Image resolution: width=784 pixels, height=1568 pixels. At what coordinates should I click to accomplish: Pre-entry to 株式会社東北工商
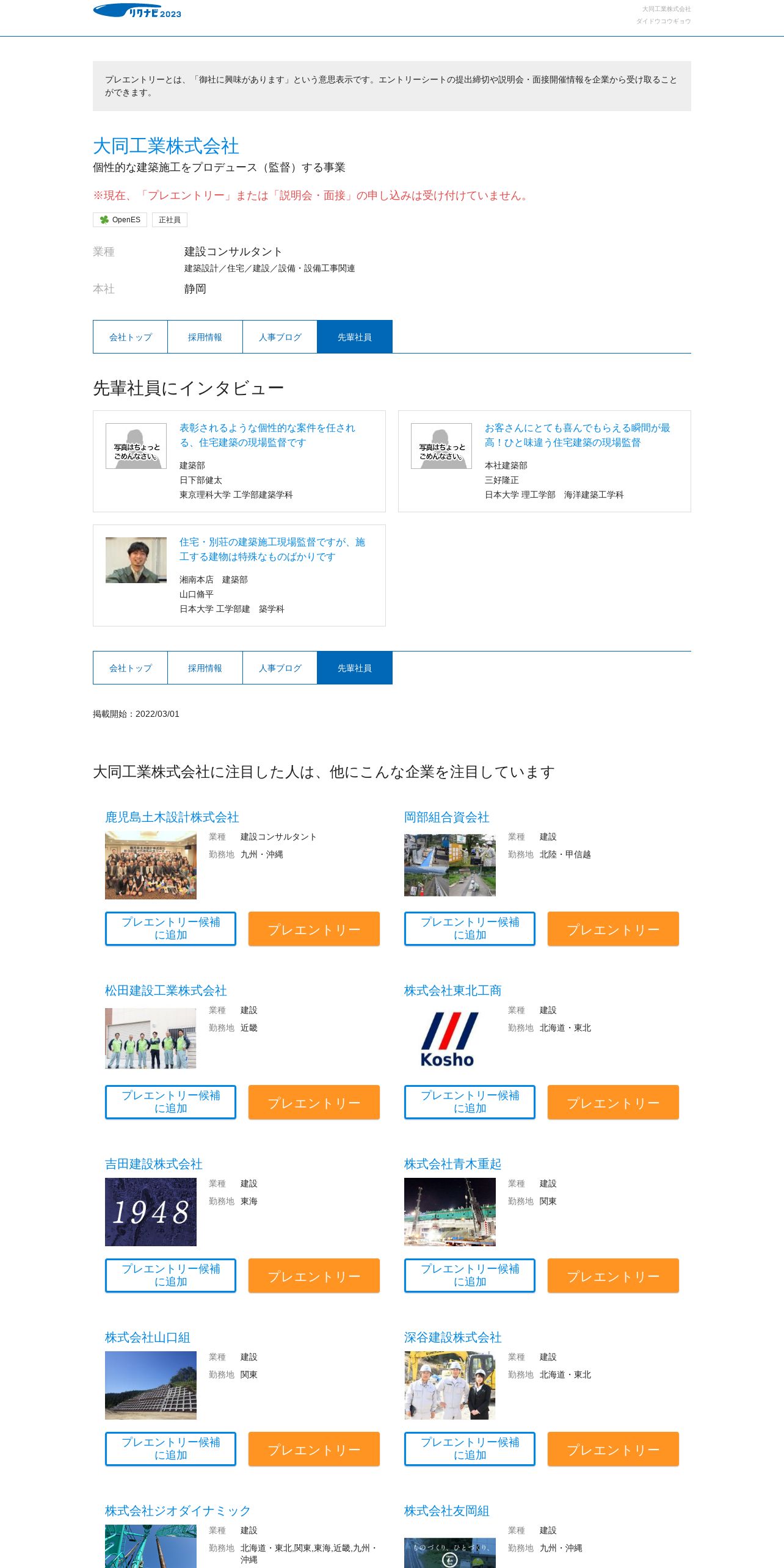pos(613,1102)
